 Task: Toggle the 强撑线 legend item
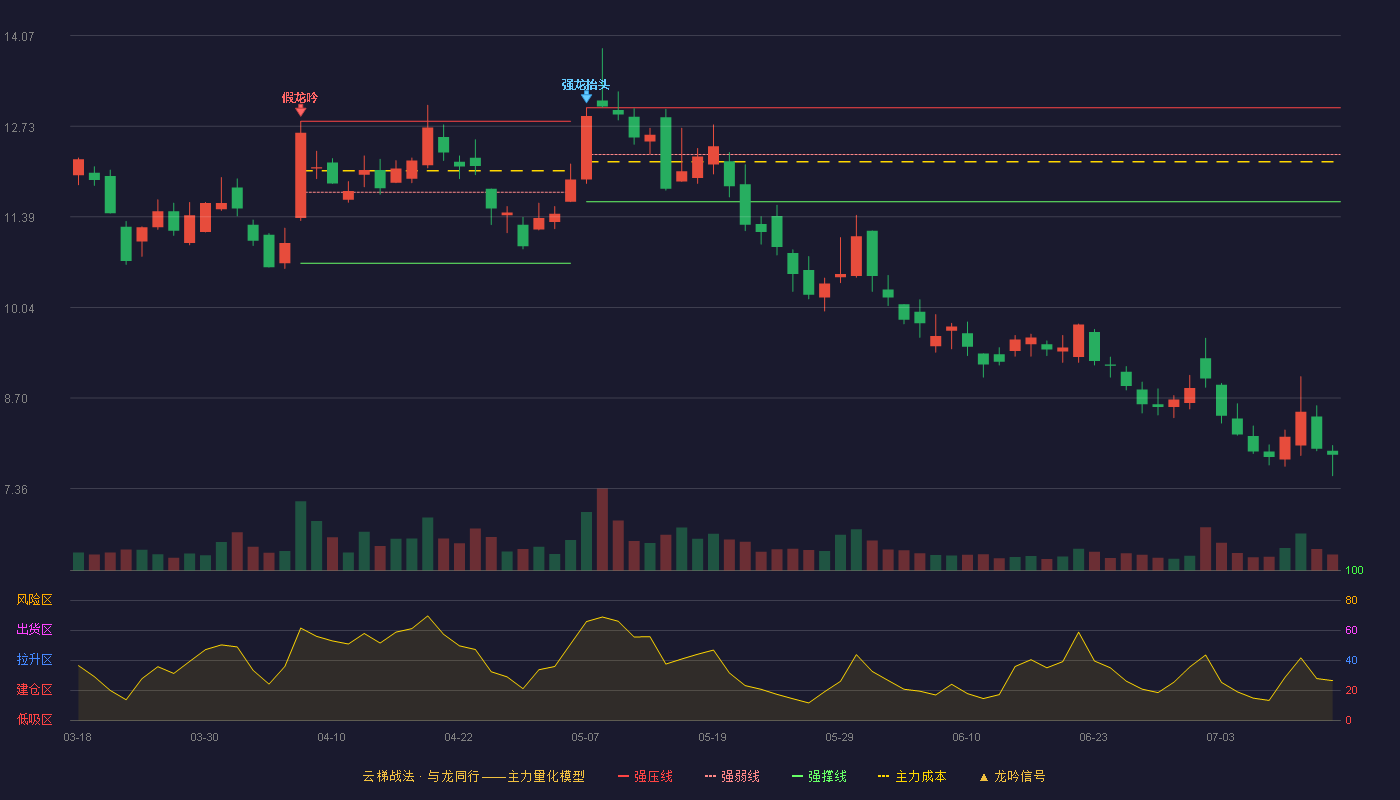819,776
